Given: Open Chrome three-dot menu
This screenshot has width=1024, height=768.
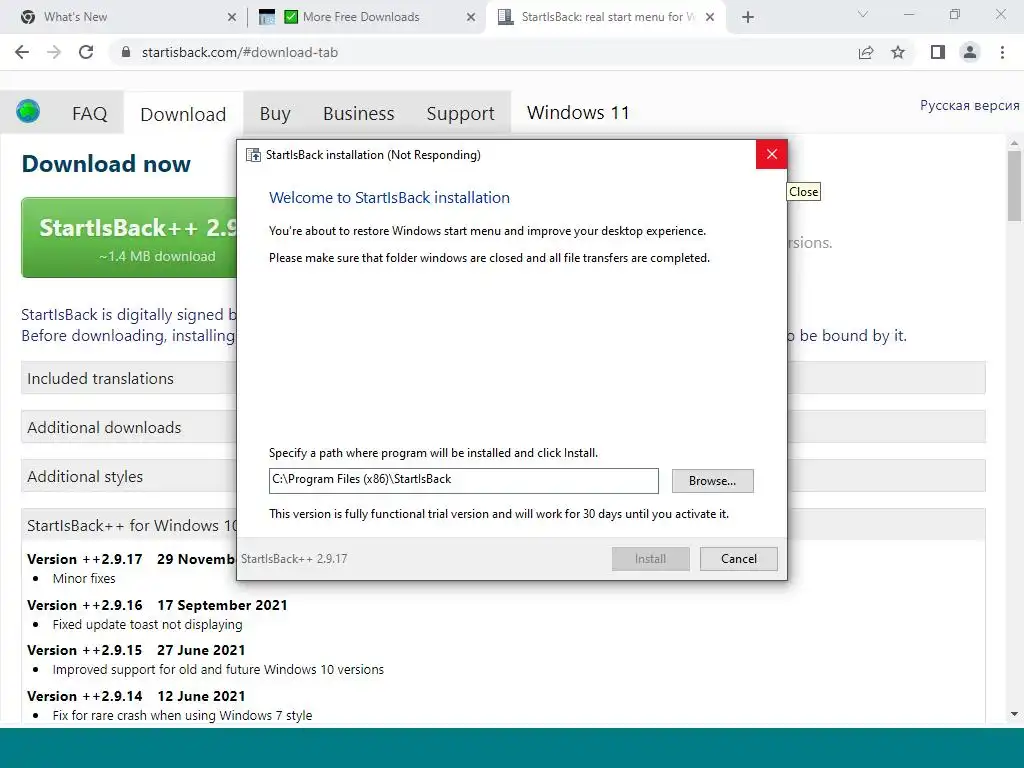Looking at the screenshot, I should [x=1002, y=52].
